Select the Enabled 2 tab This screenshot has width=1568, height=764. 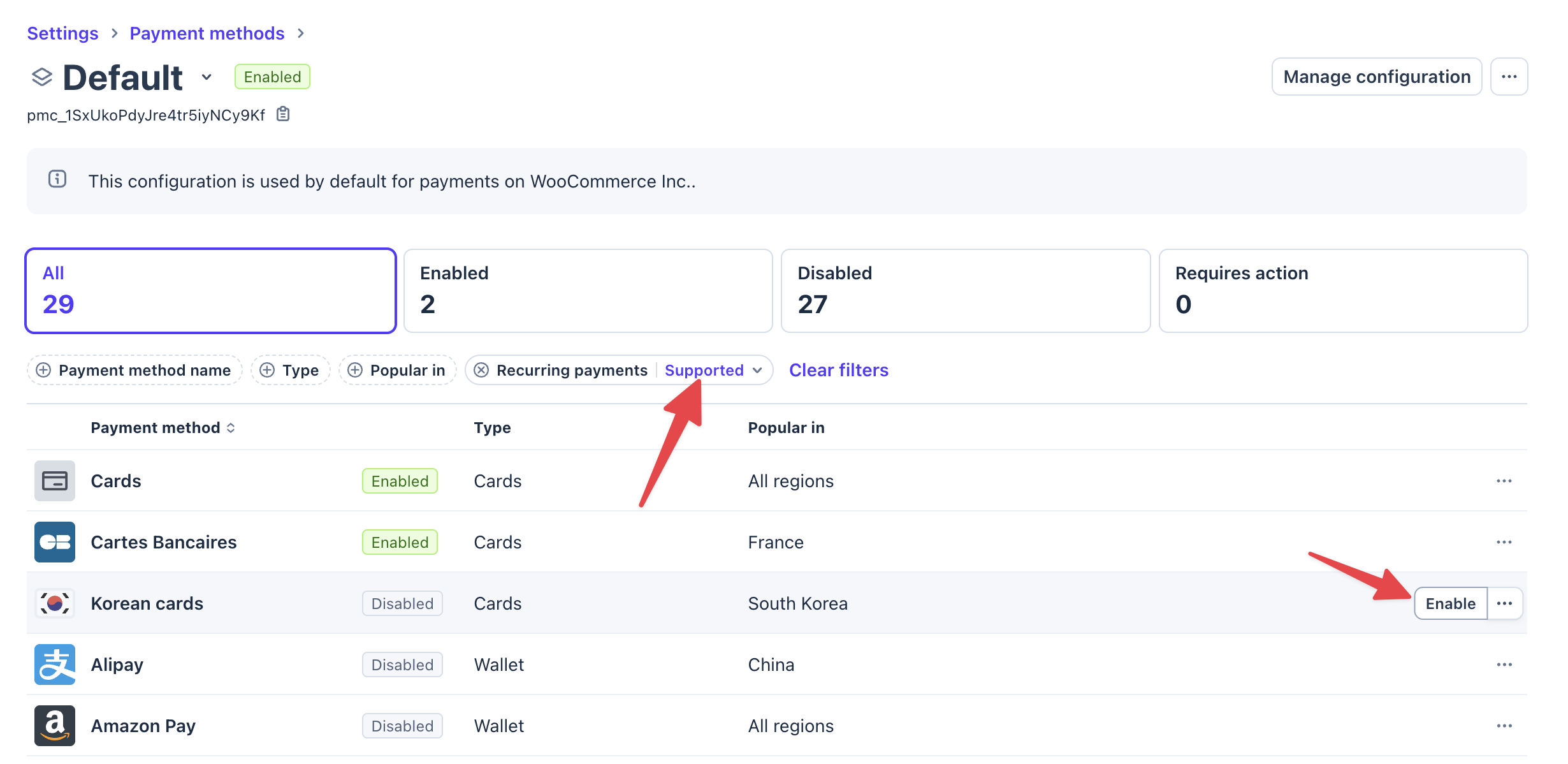coord(588,291)
